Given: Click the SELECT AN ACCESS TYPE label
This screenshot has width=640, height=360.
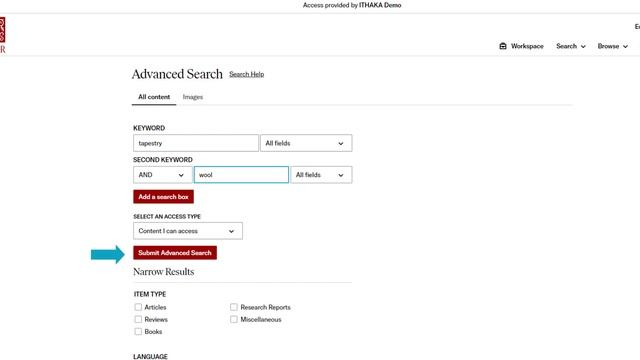Looking at the screenshot, I should click(167, 216).
